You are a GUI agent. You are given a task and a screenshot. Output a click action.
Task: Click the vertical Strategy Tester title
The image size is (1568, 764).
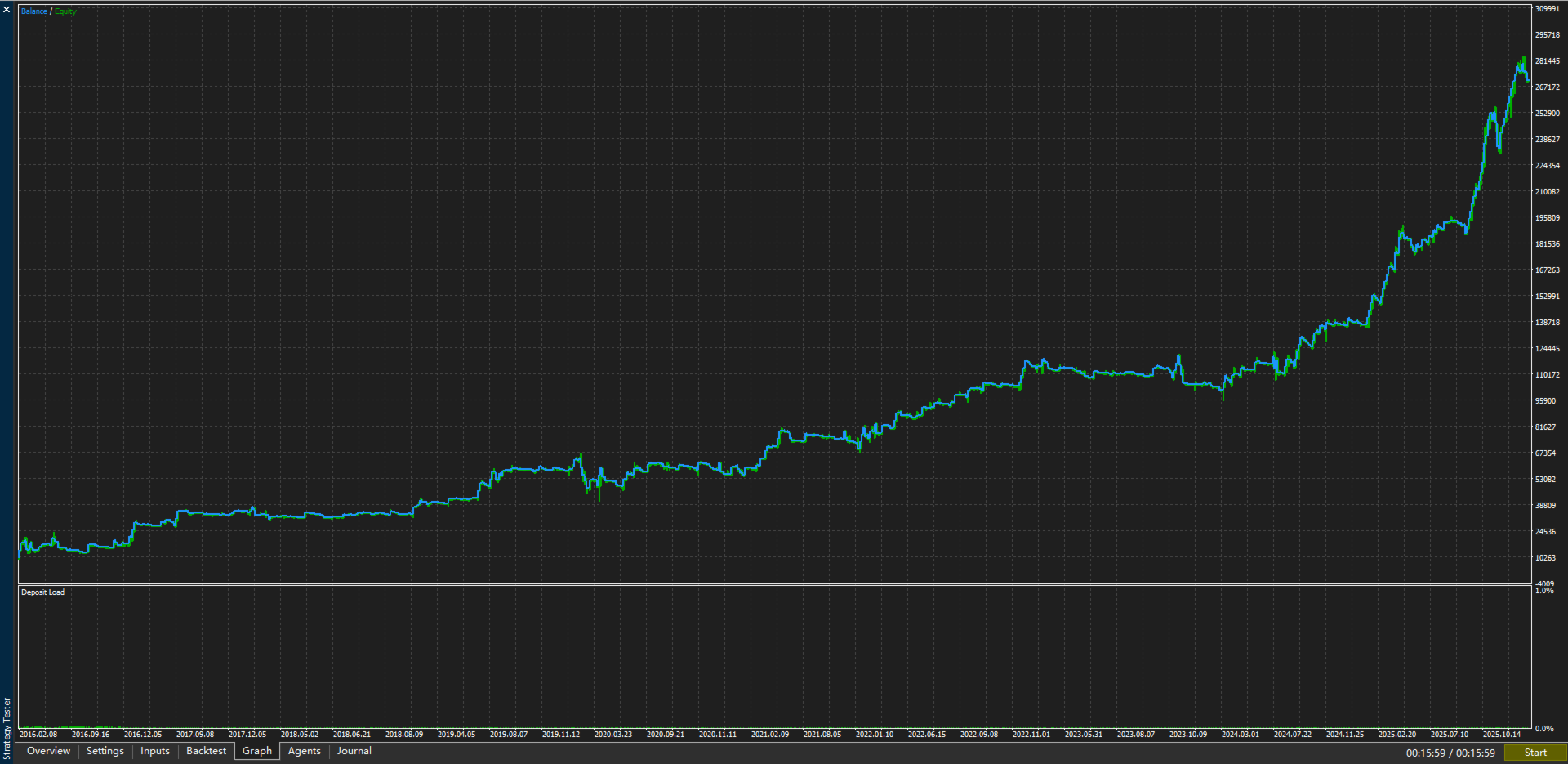coord(7,729)
